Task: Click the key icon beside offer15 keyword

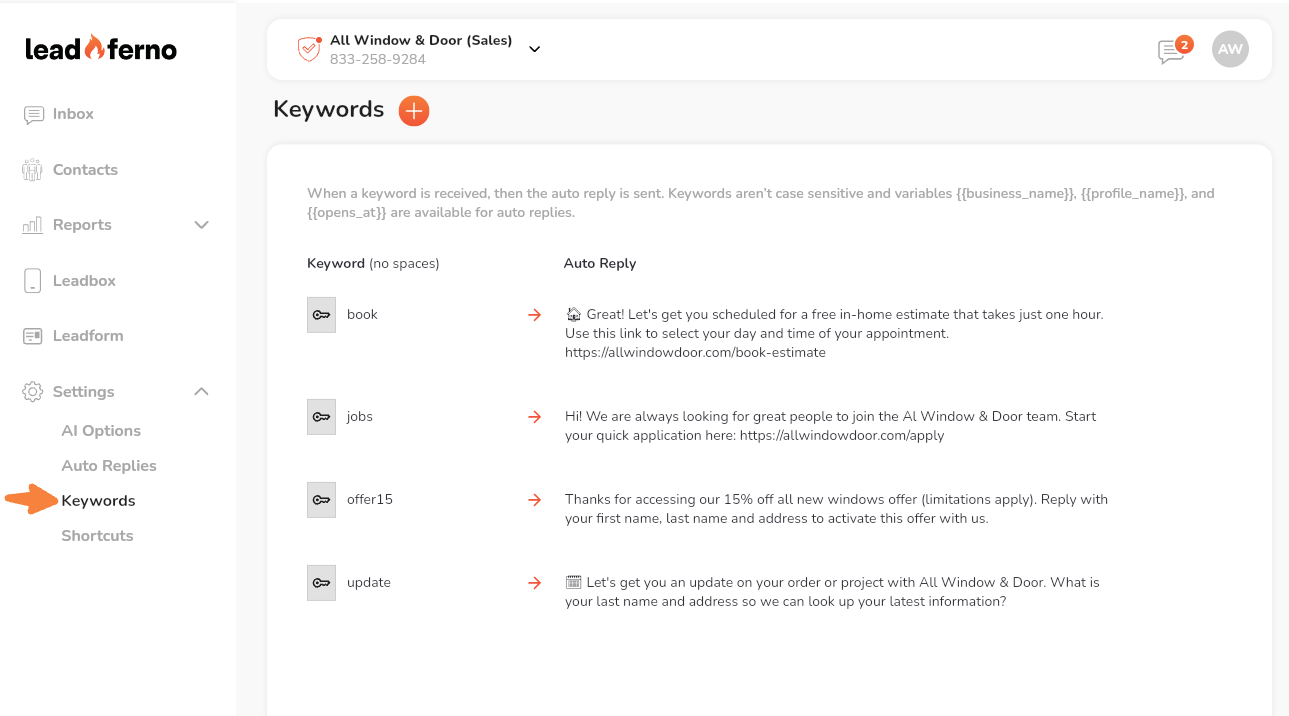Action: point(321,500)
